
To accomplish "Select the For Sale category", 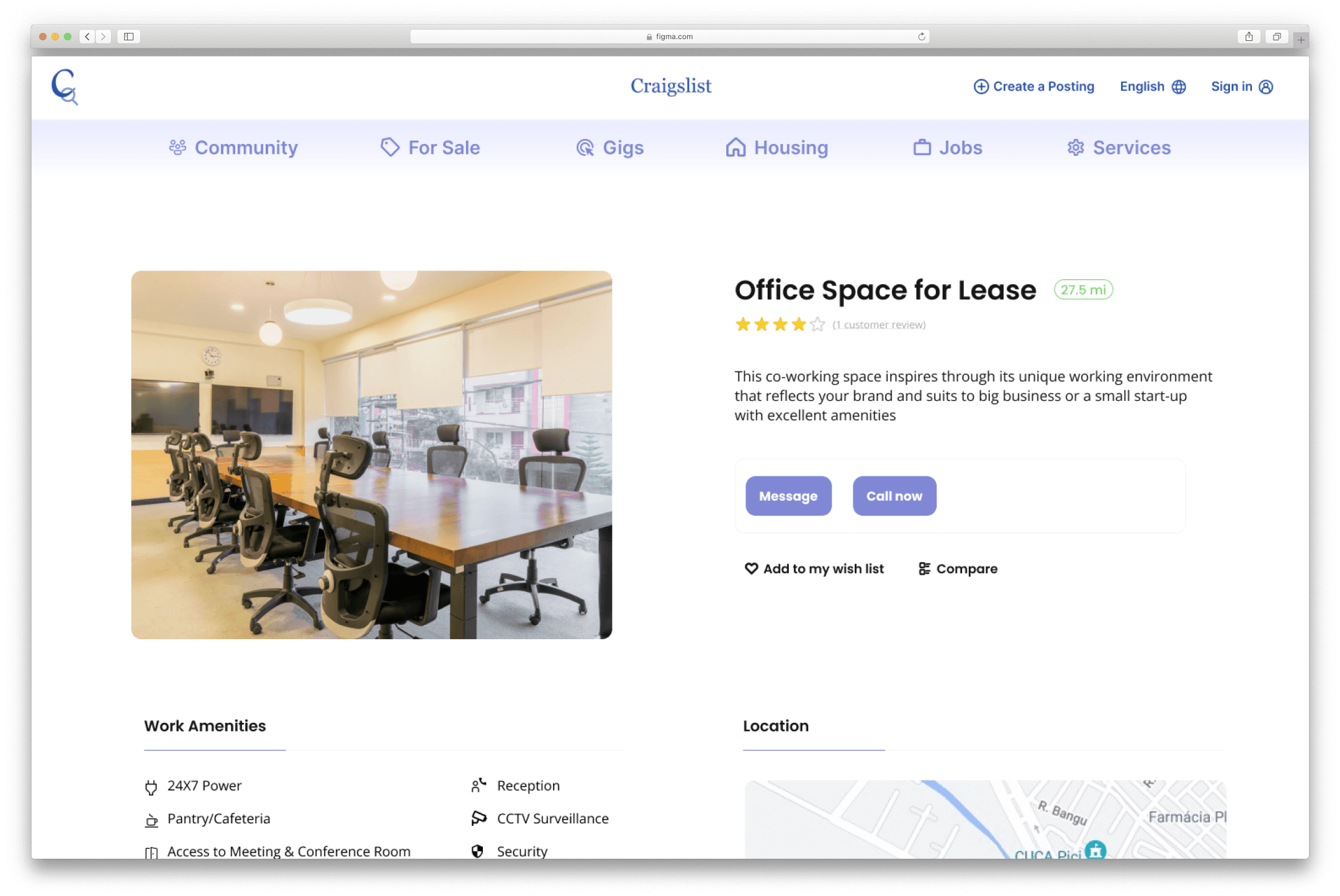I will point(430,148).
